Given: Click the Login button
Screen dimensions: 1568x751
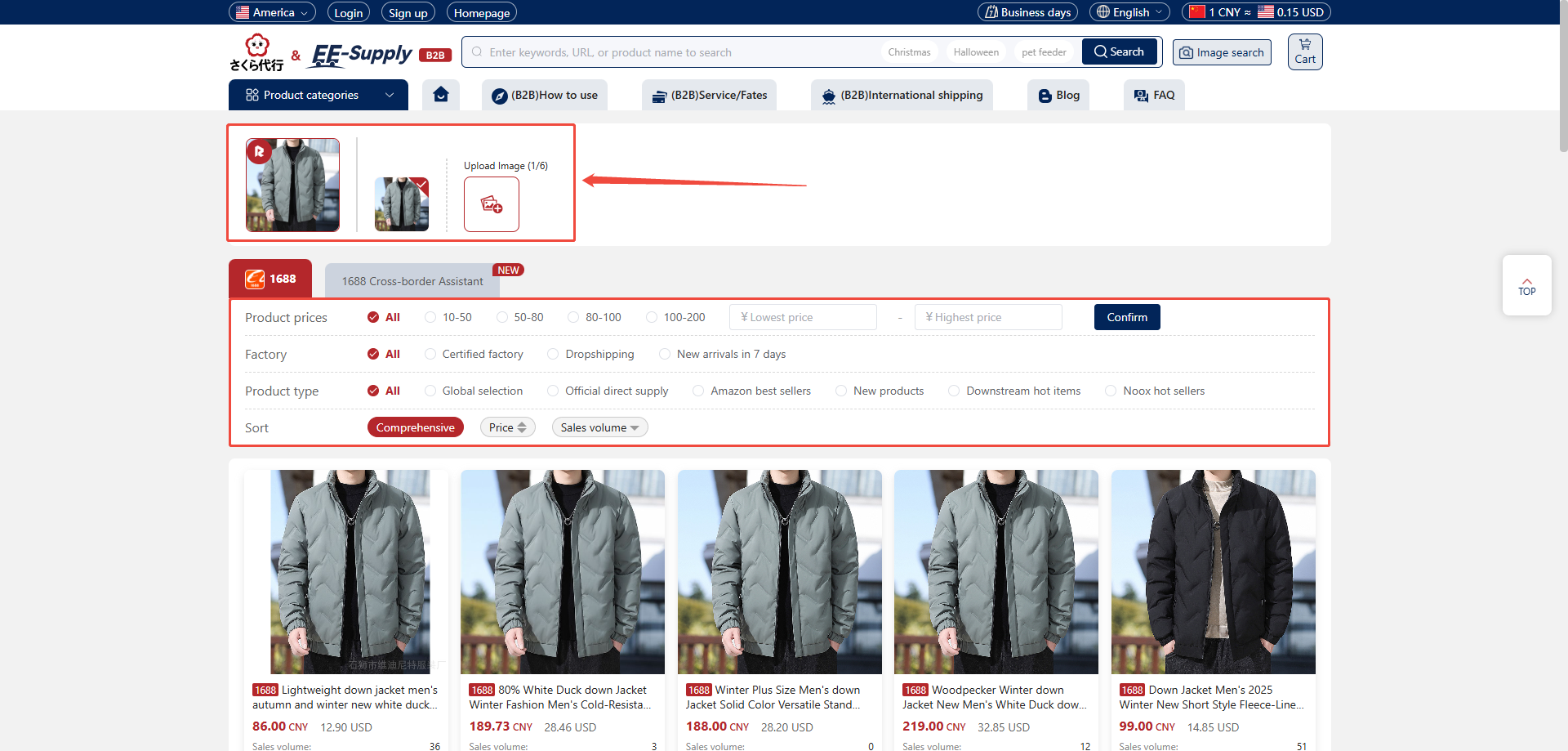Looking at the screenshot, I should click(x=349, y=12).
